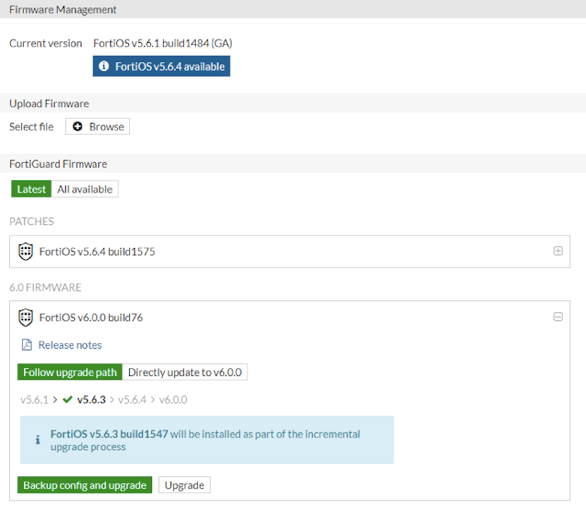Browse for a firmware file to upload
The height and width of the screenshot is (520, 586).
(98, 126)
